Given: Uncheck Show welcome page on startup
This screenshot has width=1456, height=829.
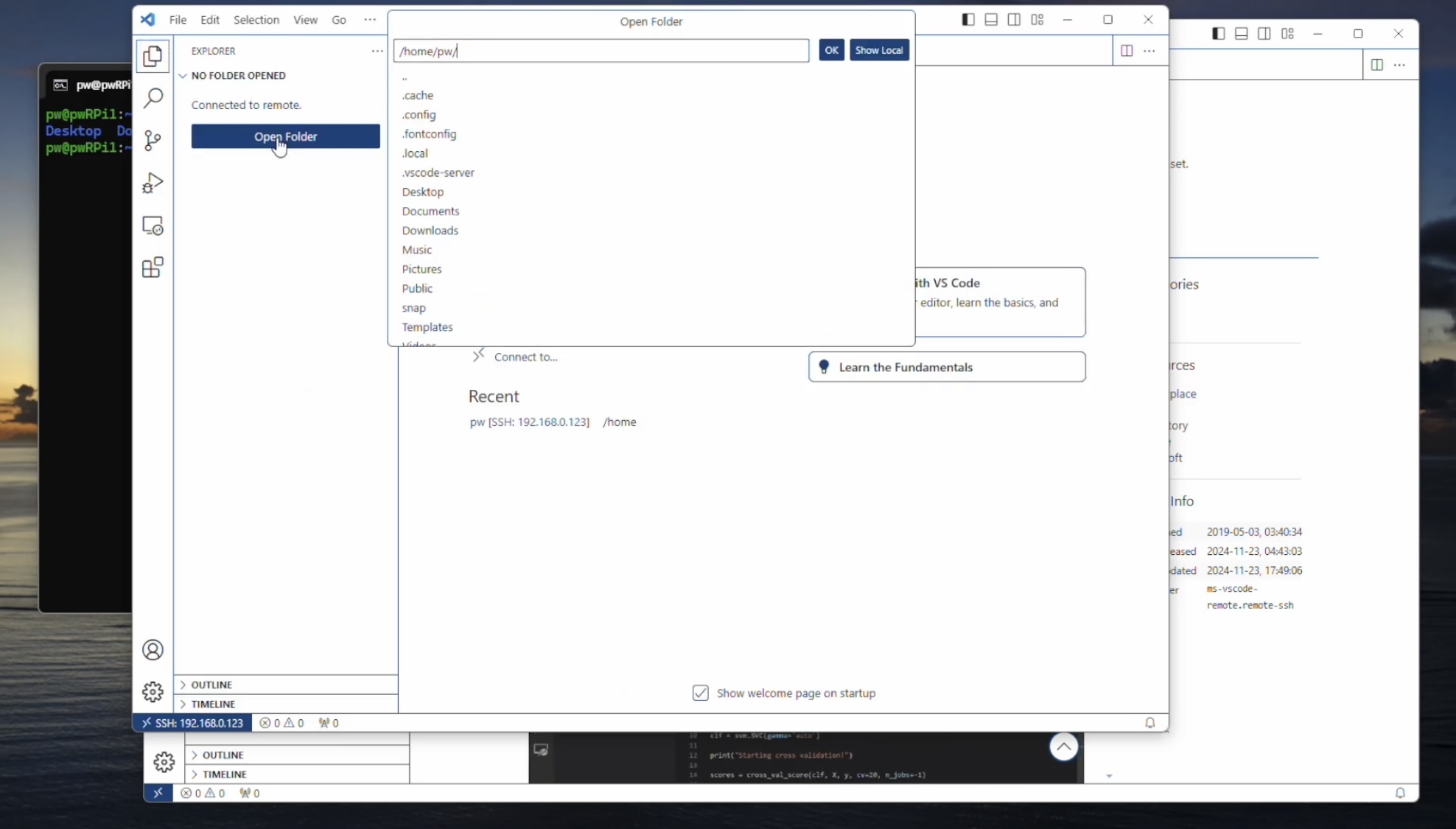Looking at the screenshot, I should click(700, 693).
